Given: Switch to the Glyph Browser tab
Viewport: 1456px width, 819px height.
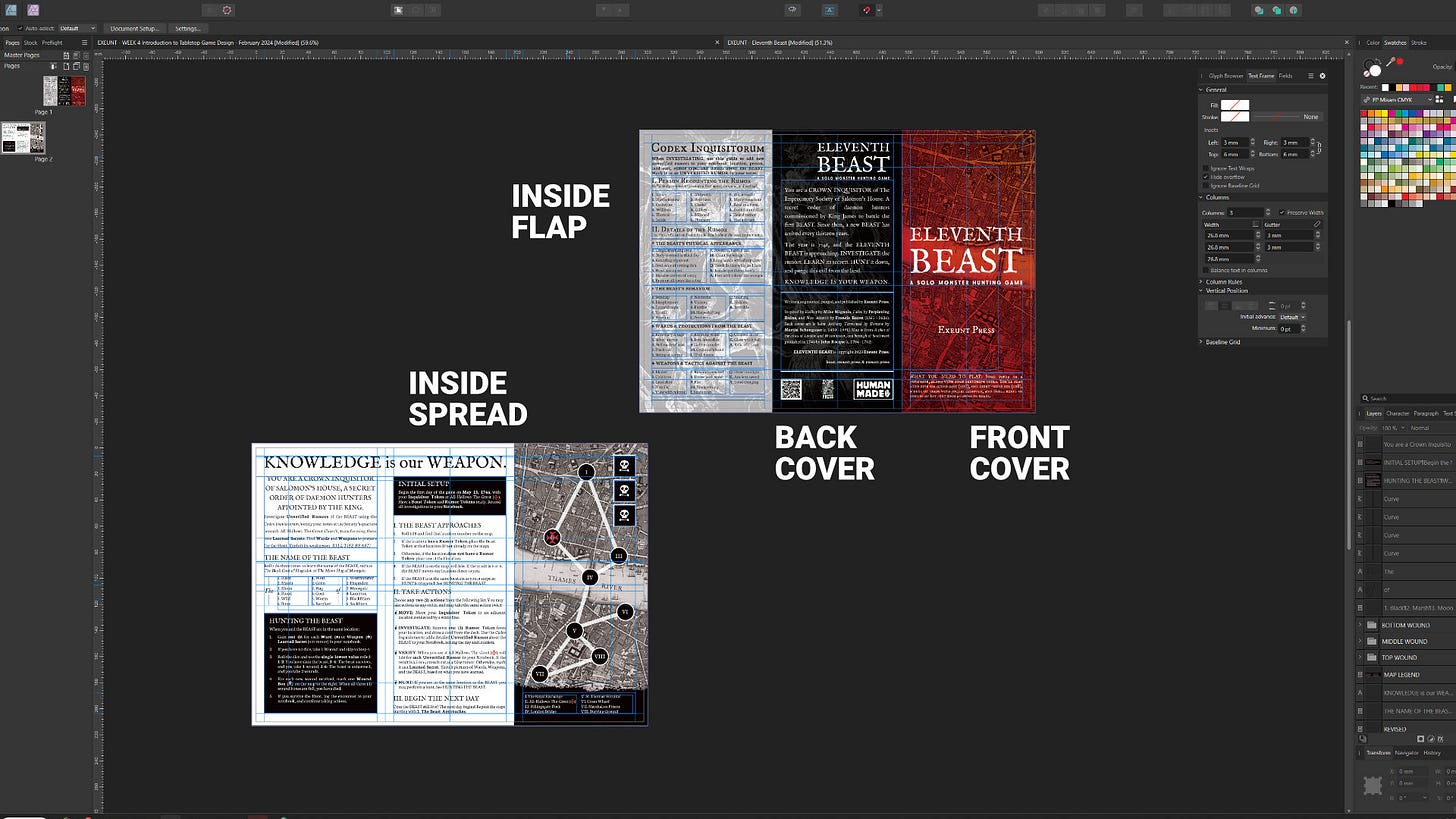Looking at the screenshot, I should [x=1225, y=76].
